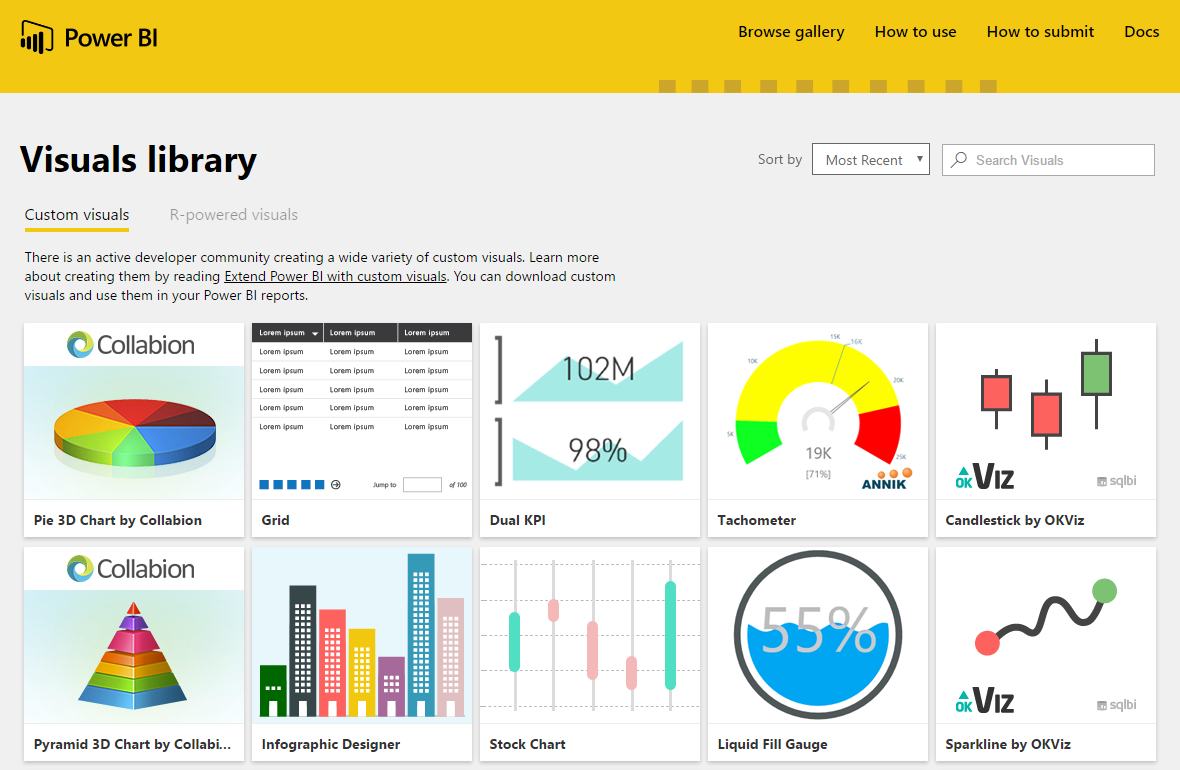Viewport: 1180px width, 770px height.
Task: Click into the Search Visuals input field
Action: point(1048,160)
